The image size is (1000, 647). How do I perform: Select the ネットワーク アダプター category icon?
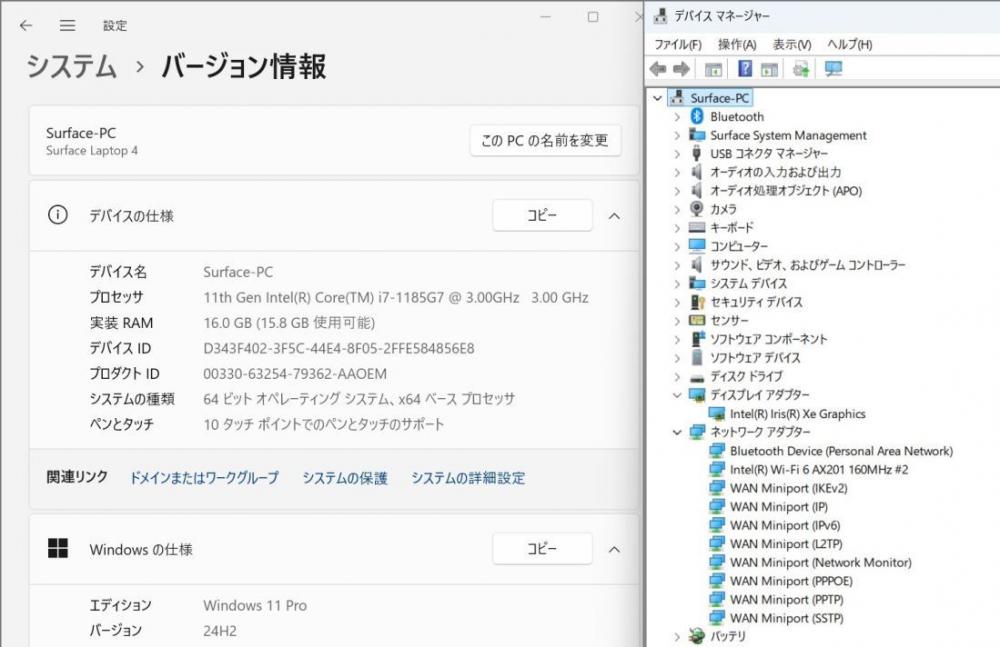click(x=697, y=432)
